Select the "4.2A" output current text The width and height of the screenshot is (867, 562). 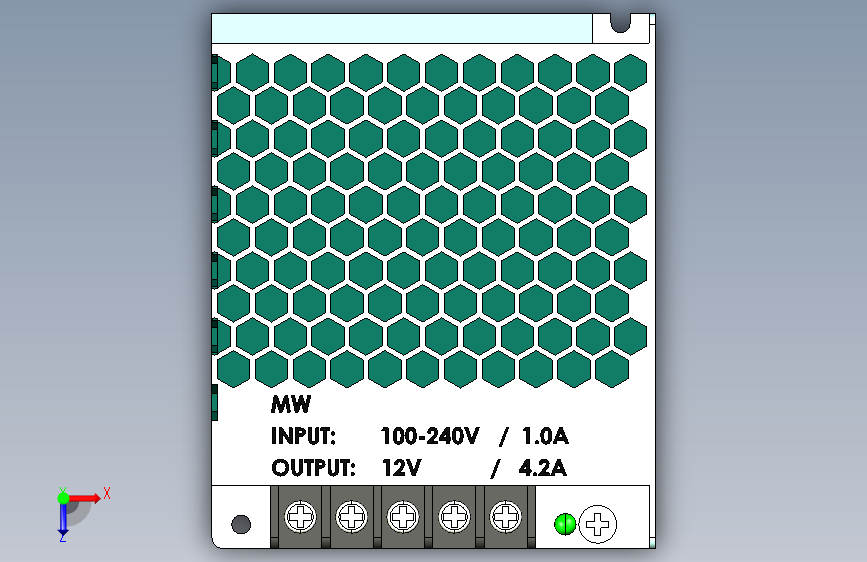tap(542, 468)
